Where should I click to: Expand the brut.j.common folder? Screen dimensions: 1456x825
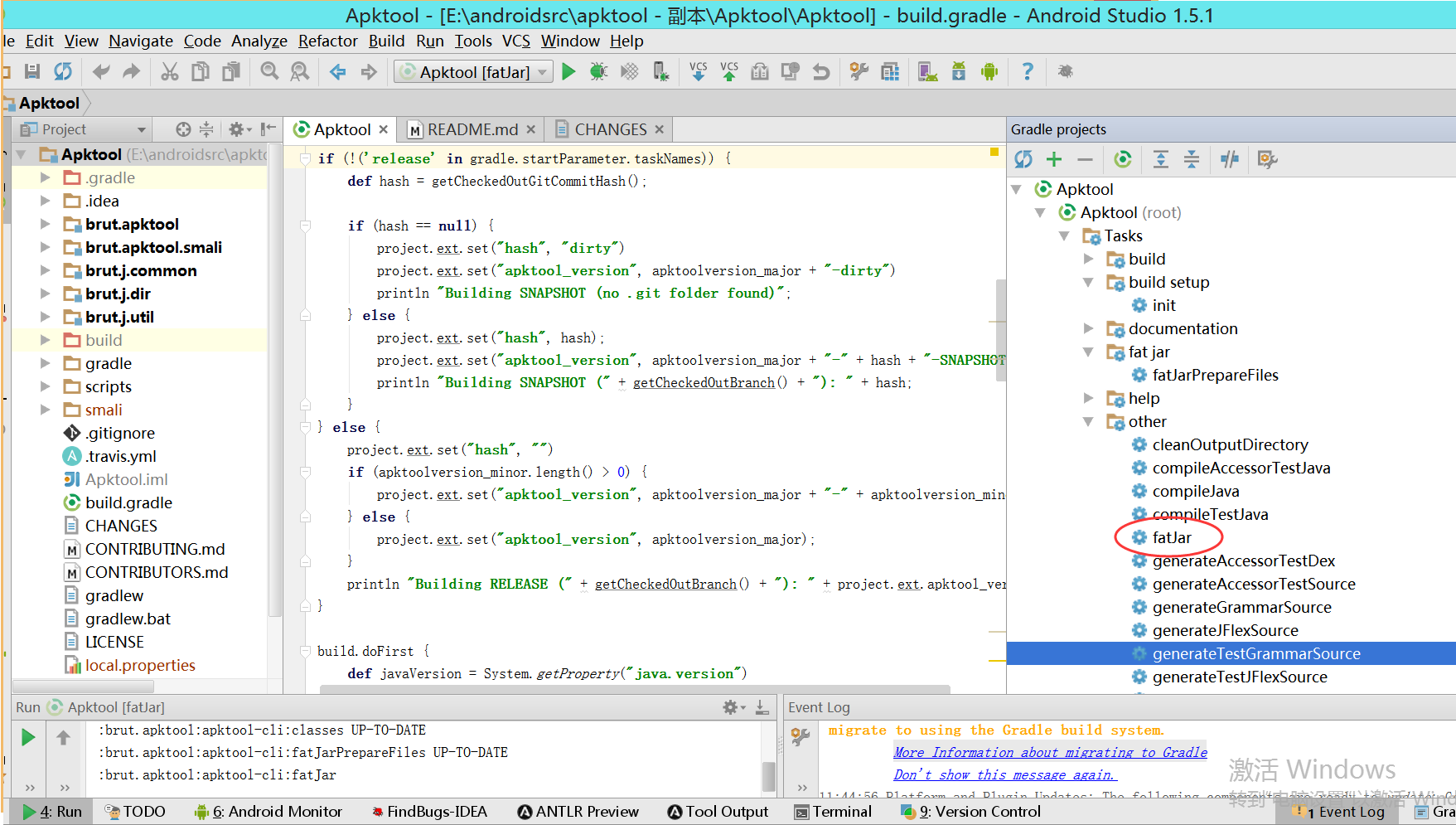click(46, 270)
